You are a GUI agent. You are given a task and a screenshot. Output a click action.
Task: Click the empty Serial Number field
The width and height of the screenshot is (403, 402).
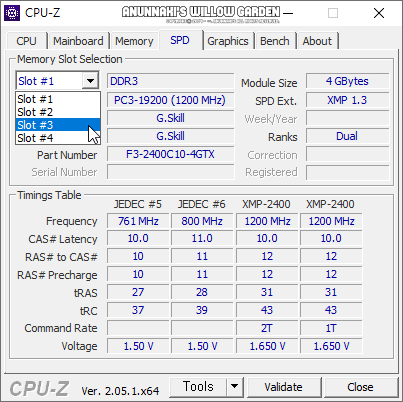click(x=170, y=172)
